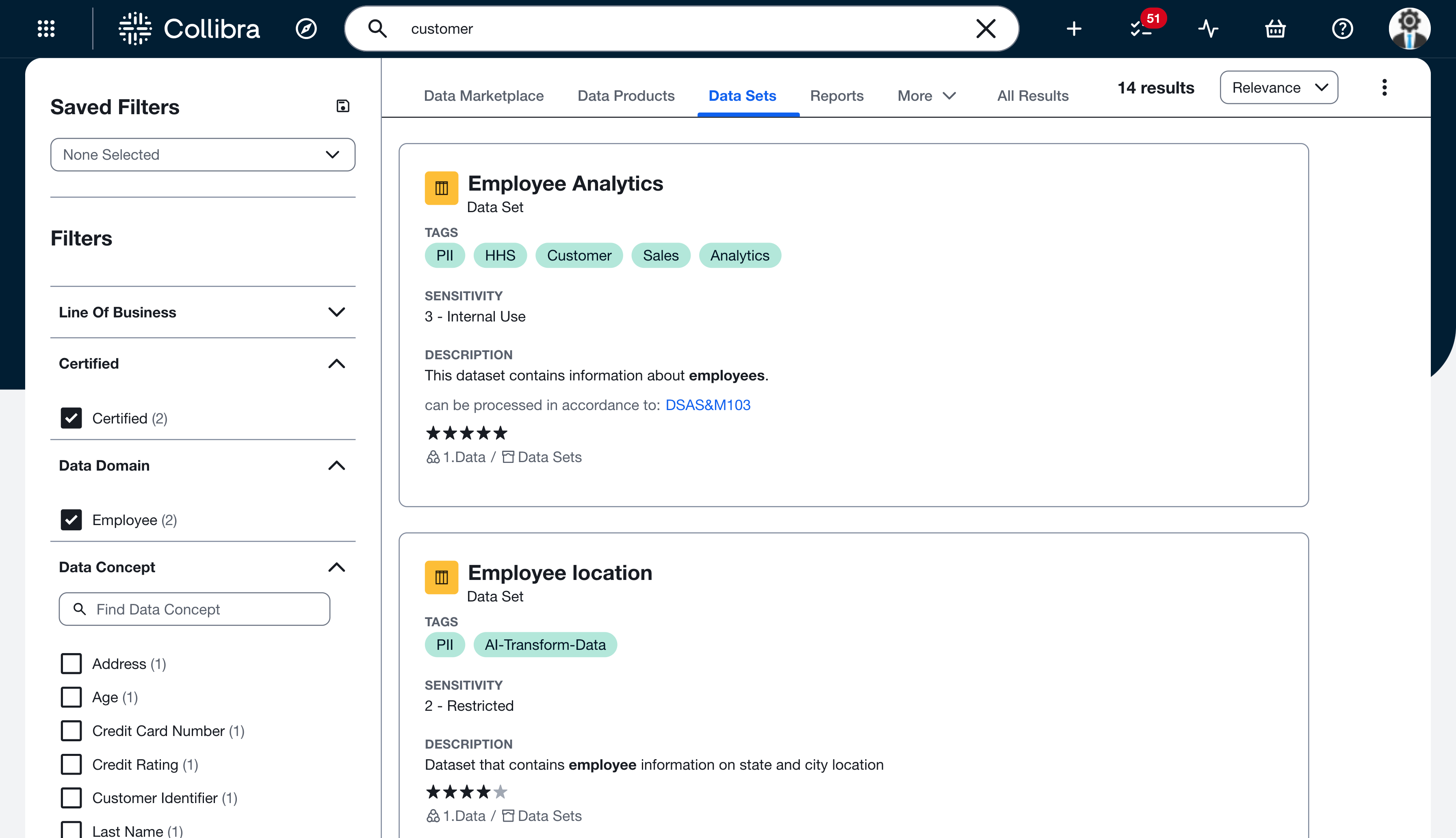Expand the Line Of Business filter
The image size is (1456, 838).
202,312
